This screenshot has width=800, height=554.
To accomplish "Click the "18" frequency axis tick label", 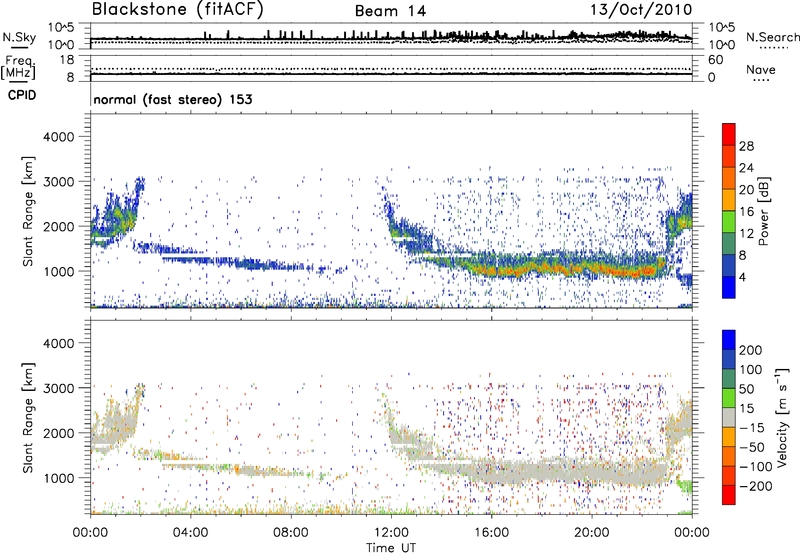I will (67, 60).
